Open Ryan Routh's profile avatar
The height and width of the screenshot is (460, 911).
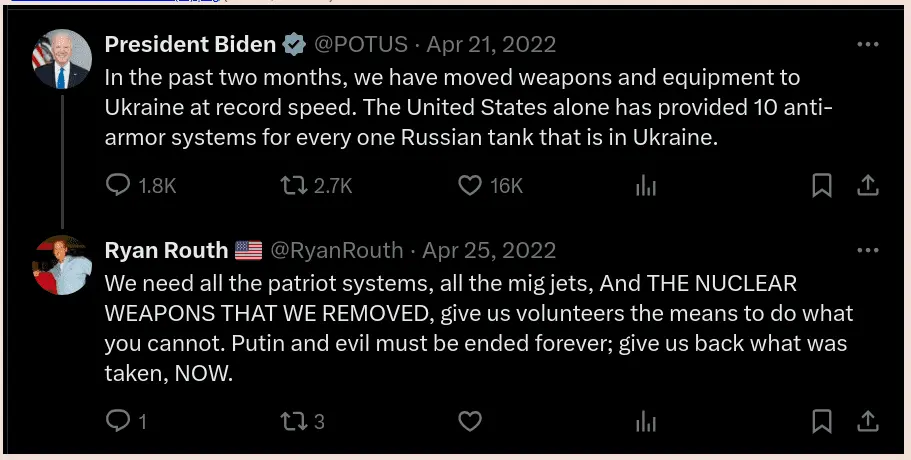[x=62, y=265]
